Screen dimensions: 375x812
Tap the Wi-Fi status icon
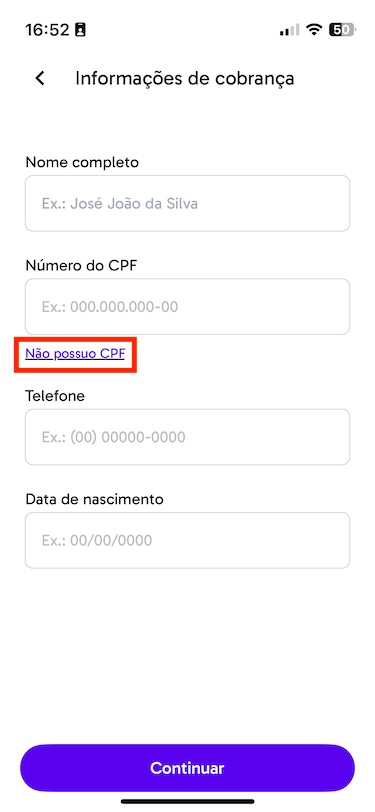coord(314,30)
